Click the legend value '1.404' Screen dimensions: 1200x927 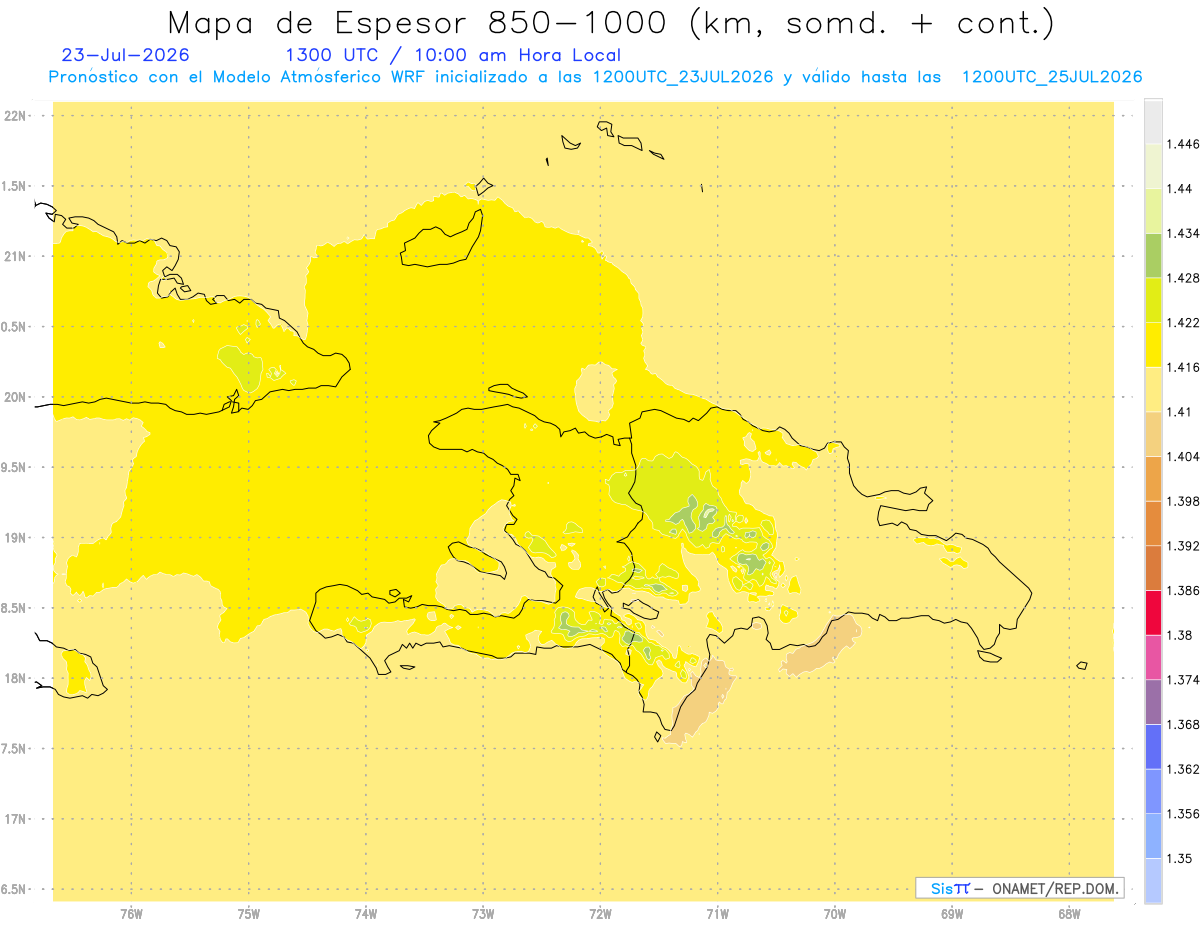pyautogui.click(x=1183, y=456)
